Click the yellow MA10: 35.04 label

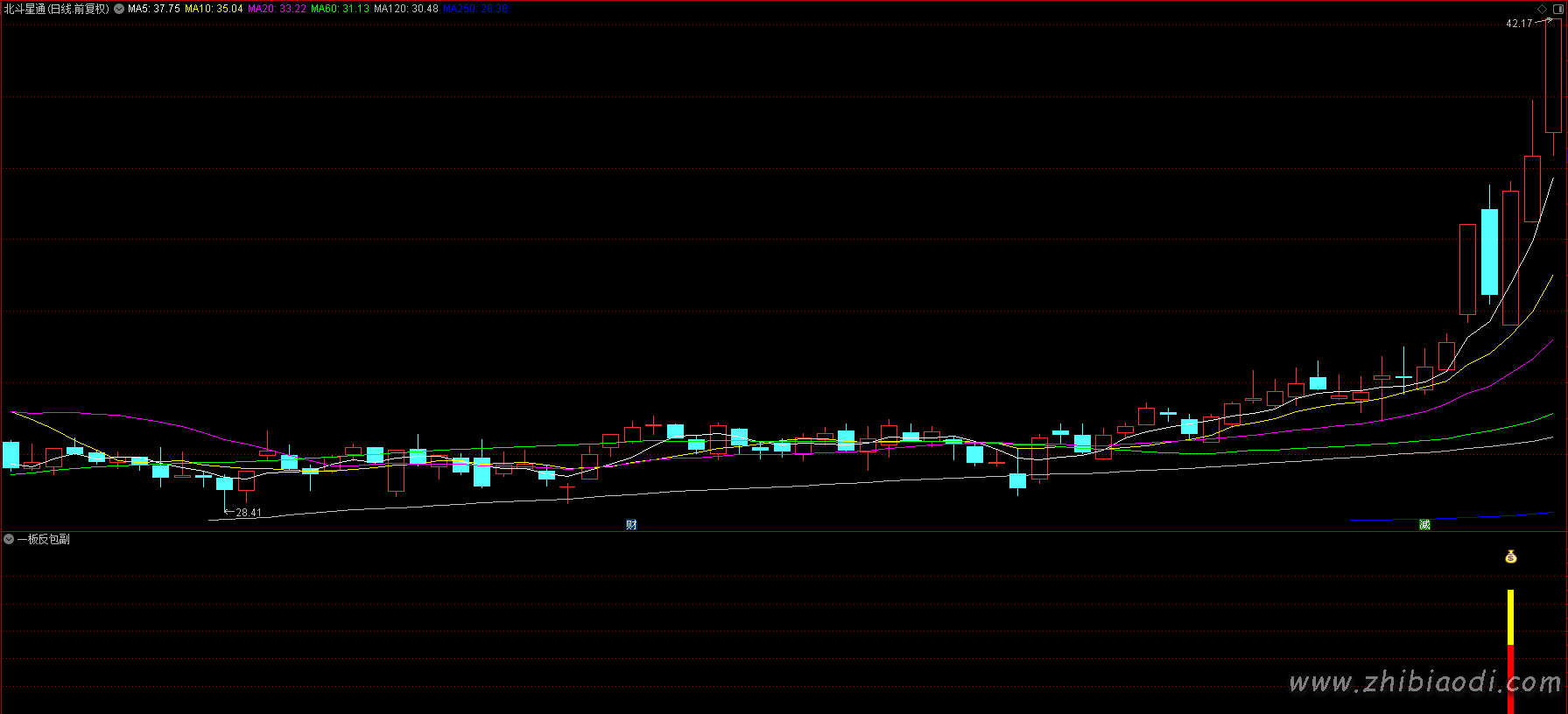(214, 9)
